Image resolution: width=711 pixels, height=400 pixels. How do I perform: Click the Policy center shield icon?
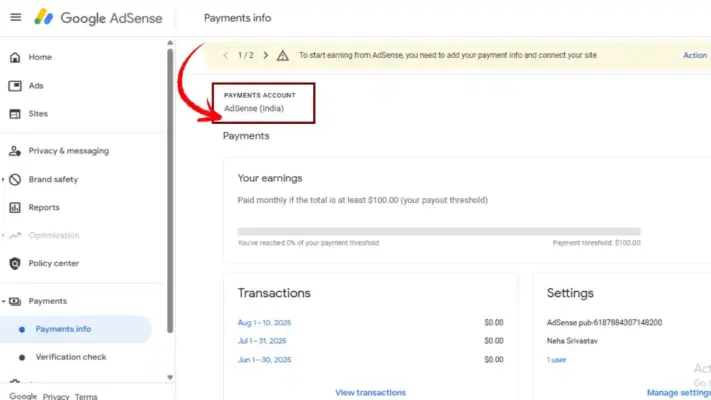(x=15, y=263)
